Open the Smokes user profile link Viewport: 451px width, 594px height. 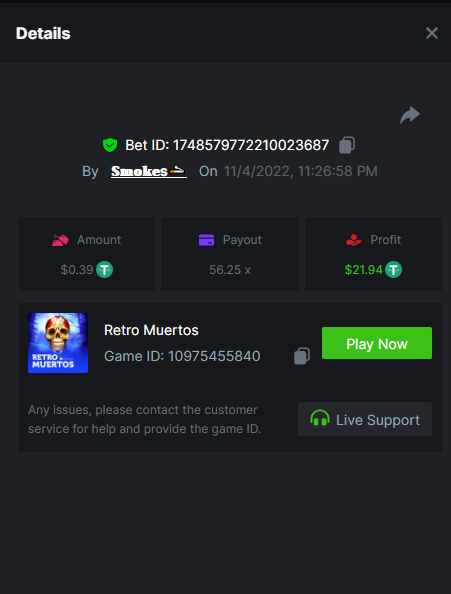point(148,171)
